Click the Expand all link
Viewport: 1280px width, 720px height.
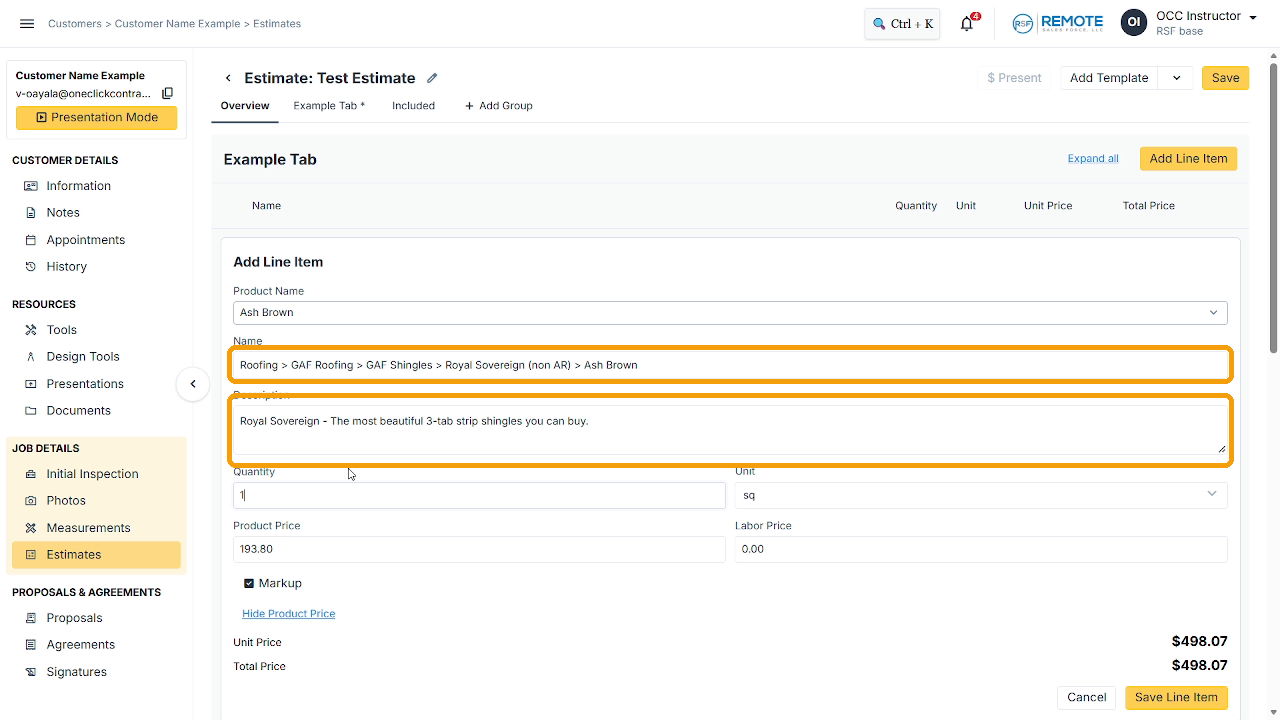[1093, 159]
